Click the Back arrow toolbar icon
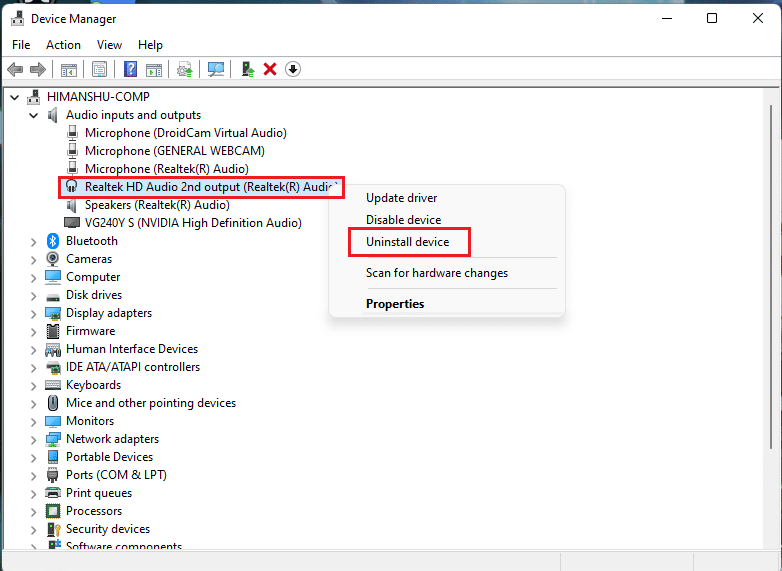This screenshot has width=782, height=571. 15,69
